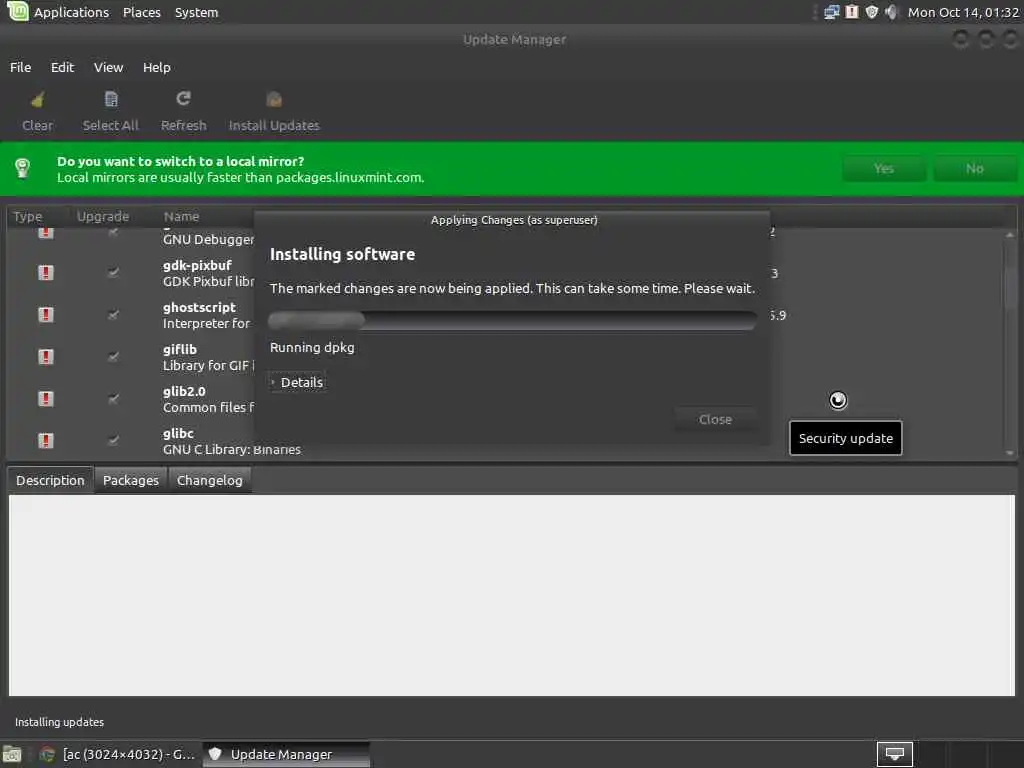Click the Refresh arrow icon

(x=184, y=99)
